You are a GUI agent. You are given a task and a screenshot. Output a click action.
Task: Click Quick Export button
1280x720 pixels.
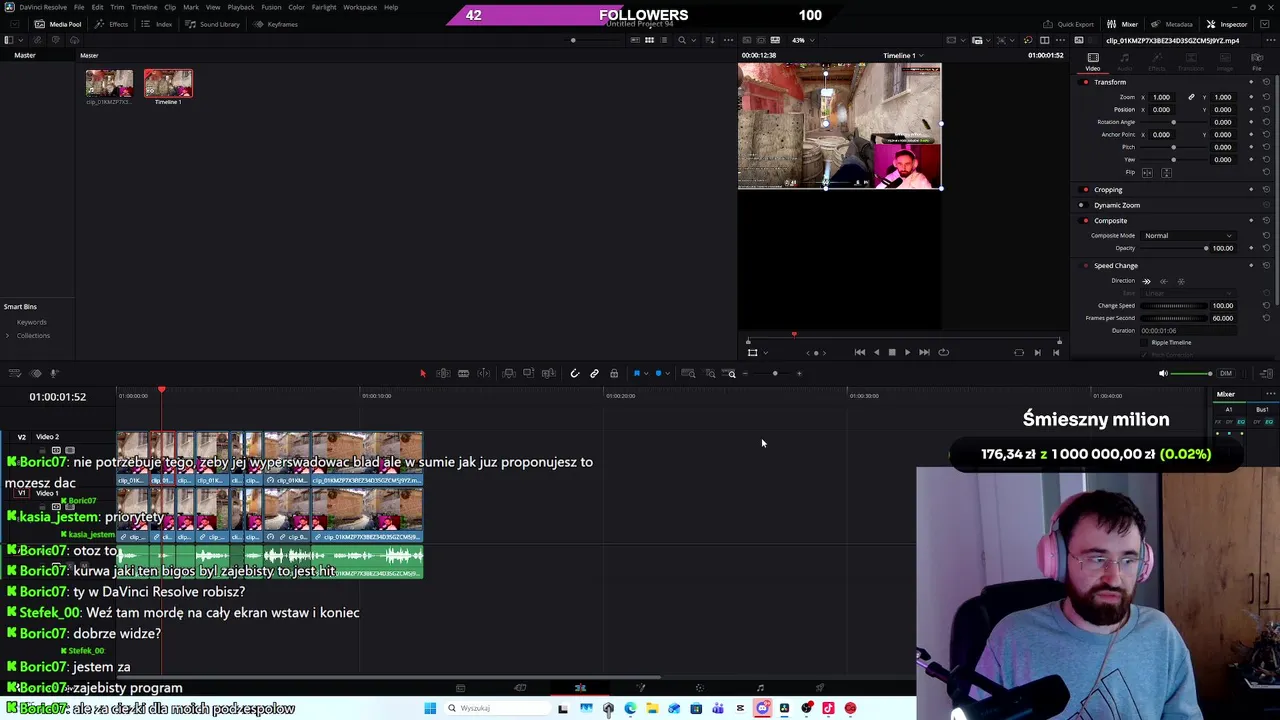1068,24
